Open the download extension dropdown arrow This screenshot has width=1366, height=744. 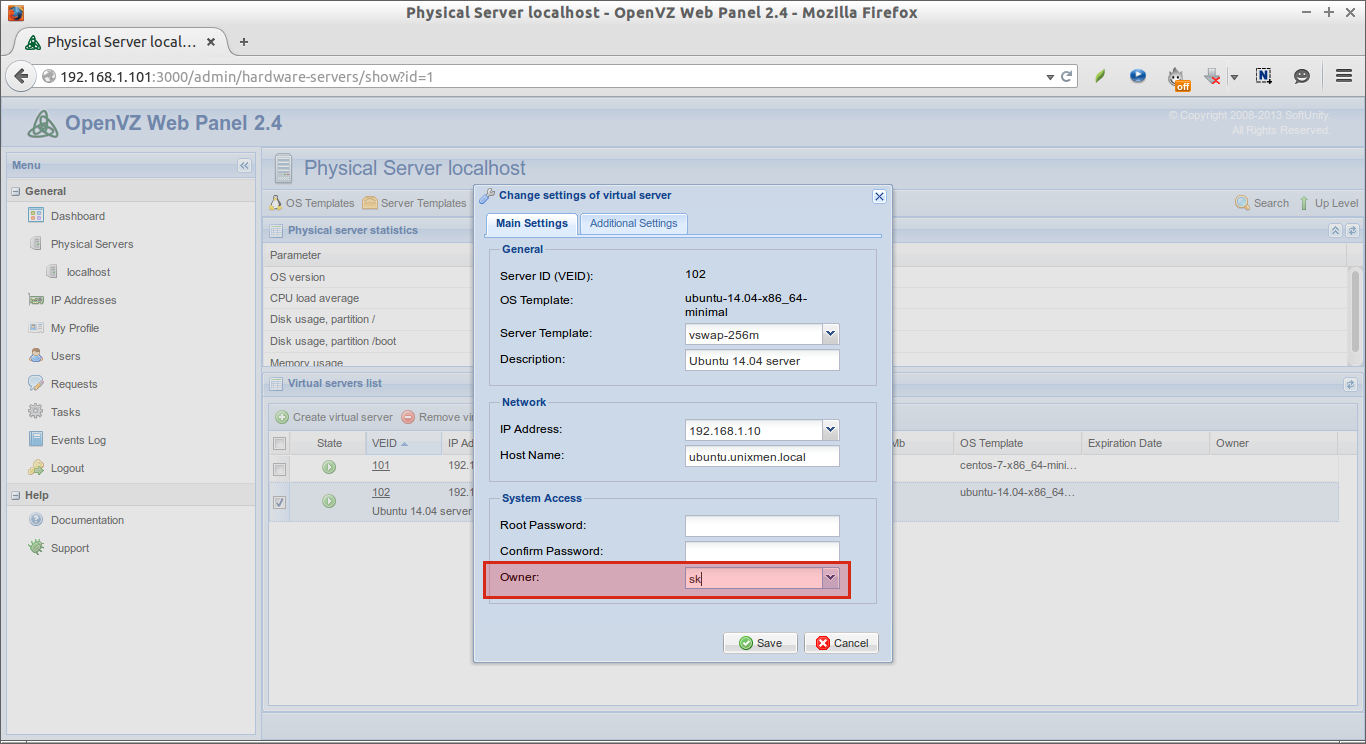pyautogui.click(x=1234, y=76)
